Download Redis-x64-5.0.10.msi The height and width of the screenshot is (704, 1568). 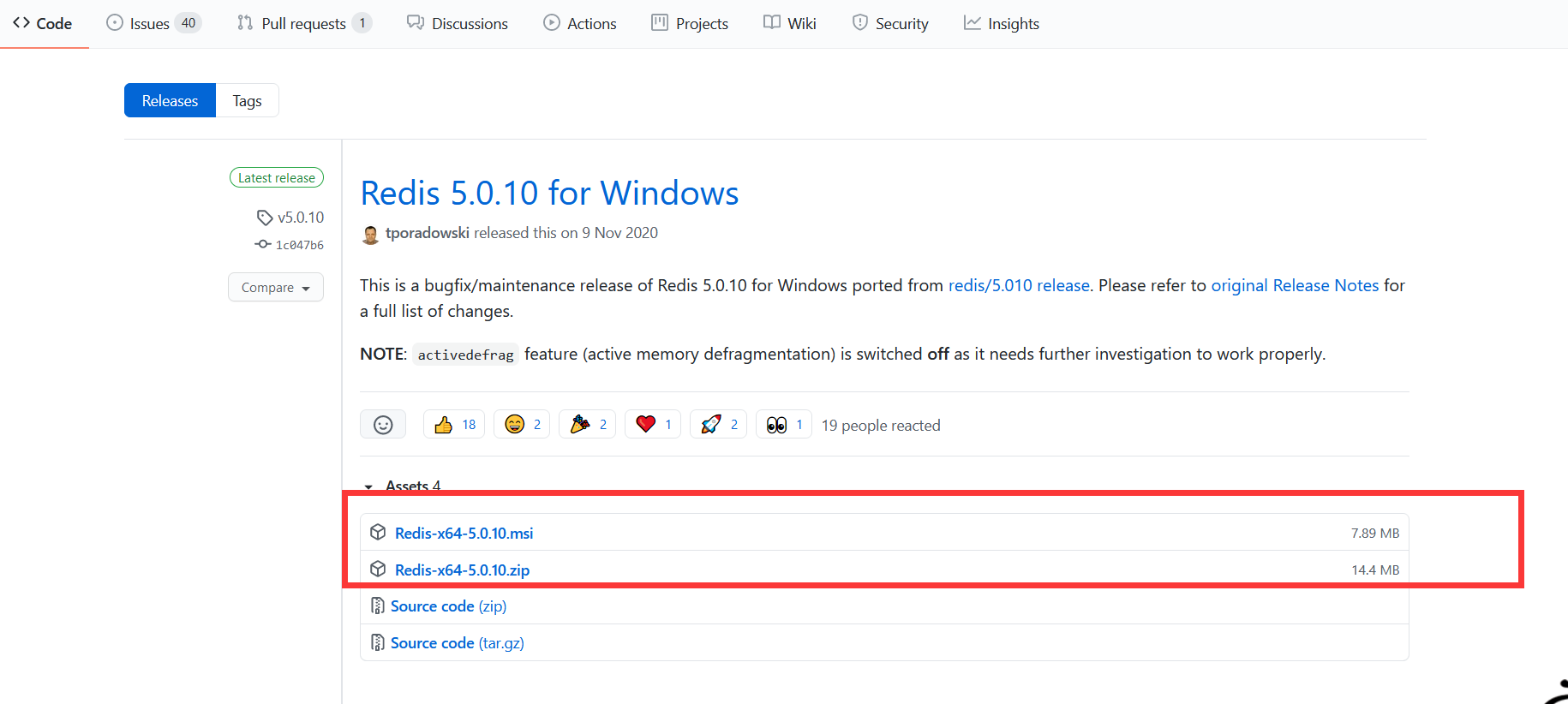click(464, 533)
